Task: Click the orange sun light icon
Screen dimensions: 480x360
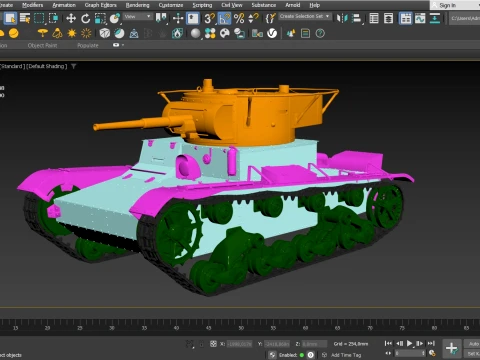Action: click(72, 33)
